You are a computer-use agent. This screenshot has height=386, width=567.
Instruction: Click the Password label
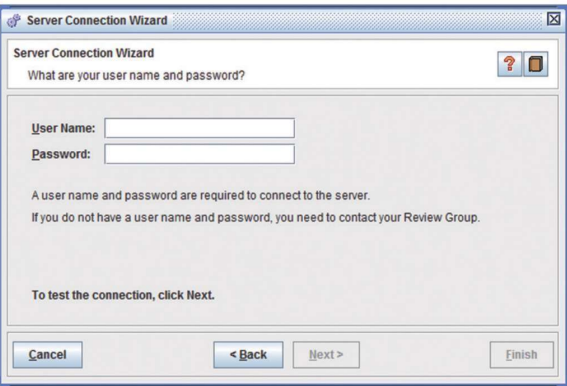click(61, 154)
